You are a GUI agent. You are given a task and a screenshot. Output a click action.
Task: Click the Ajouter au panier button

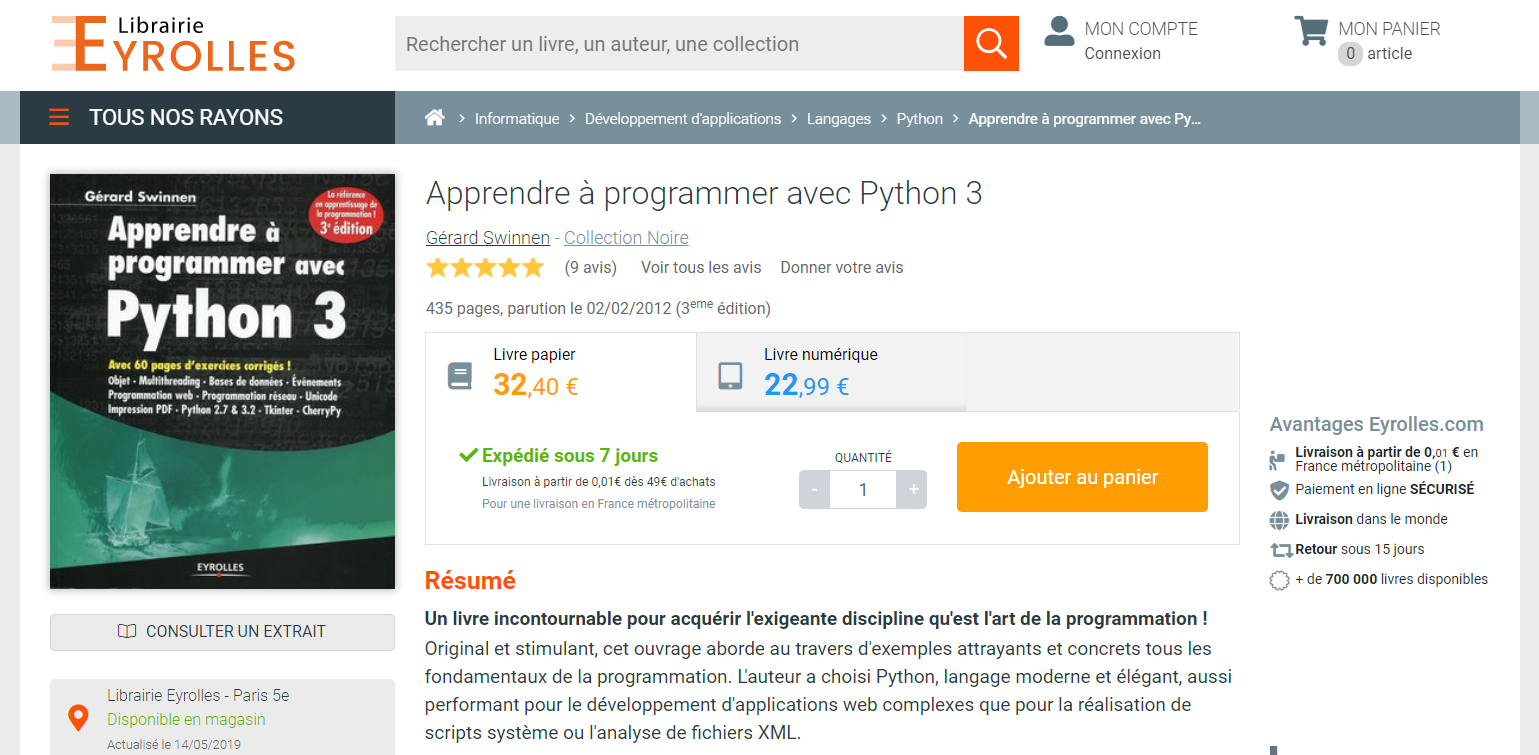1081,476
